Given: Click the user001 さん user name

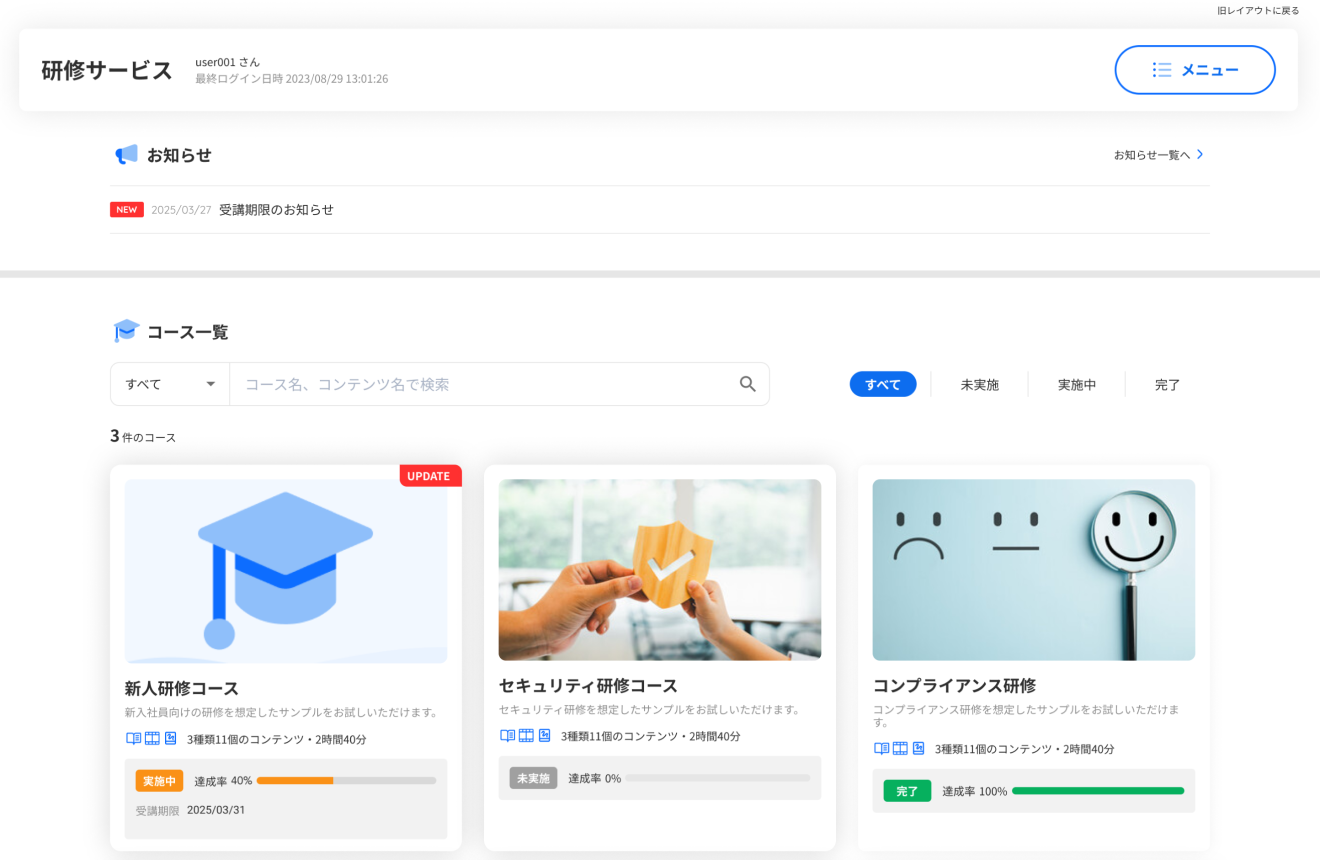Looking at the screenshot, I should [x=228, y=62].
